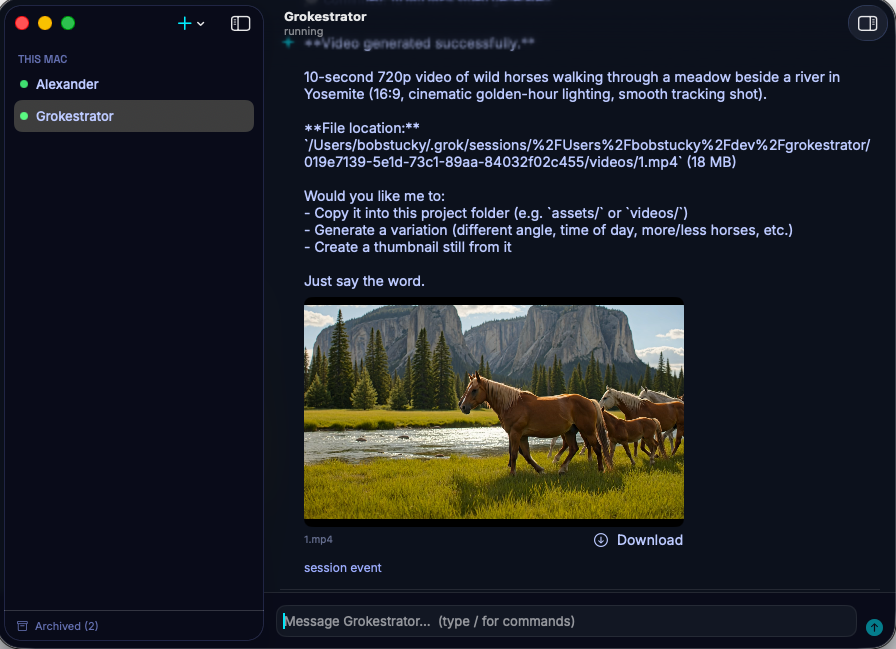Click the File location line
Image resolution: width=896 pixels, height=649 pixels.
(x=362, y=128)
